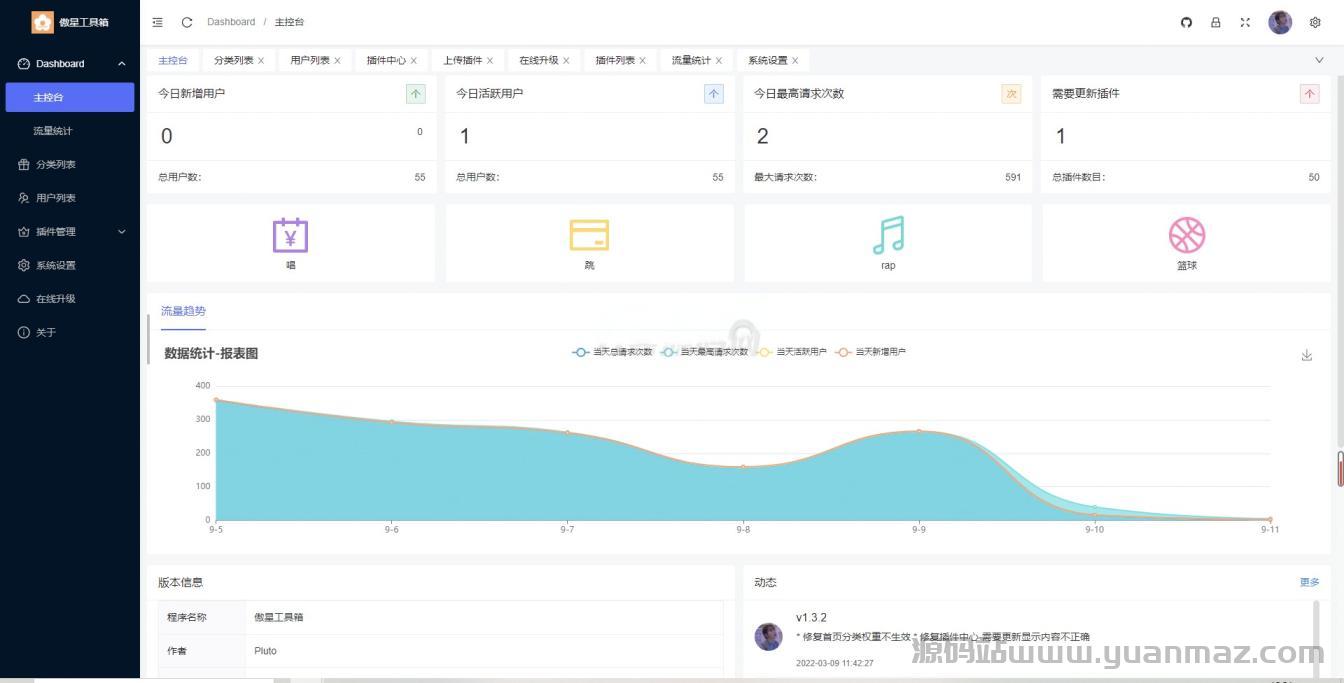Viewport: 1344px width, 683px height.
Task: Open 用户列表 in the sidebar
Action: [x=56, y=198]
